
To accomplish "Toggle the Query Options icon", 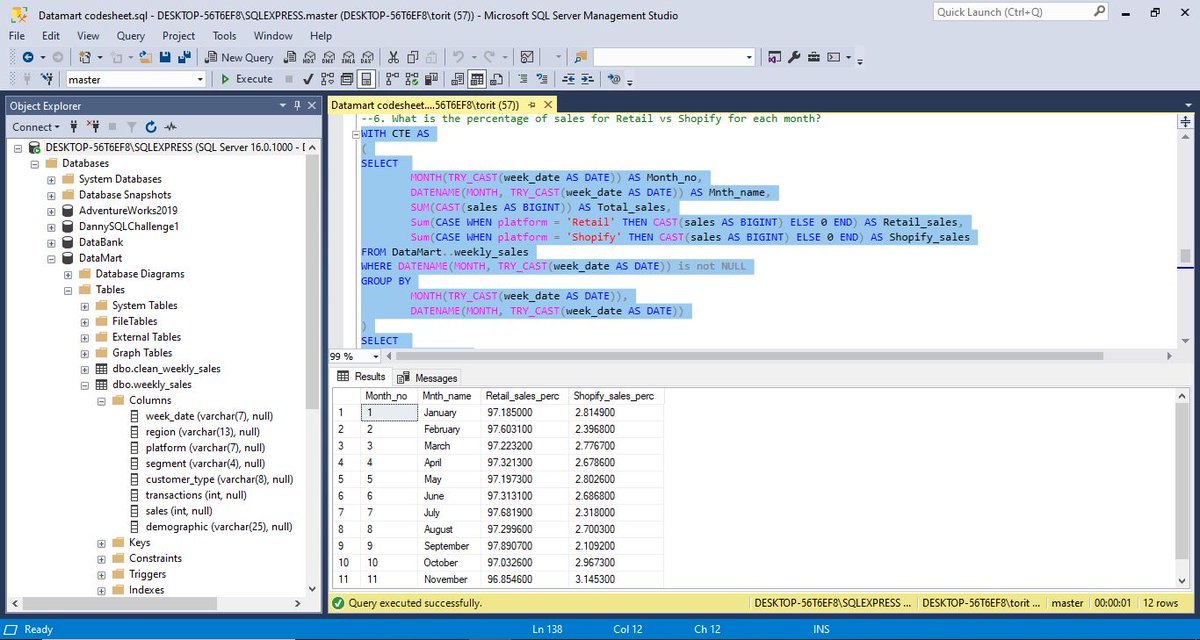I will point(346,79).
